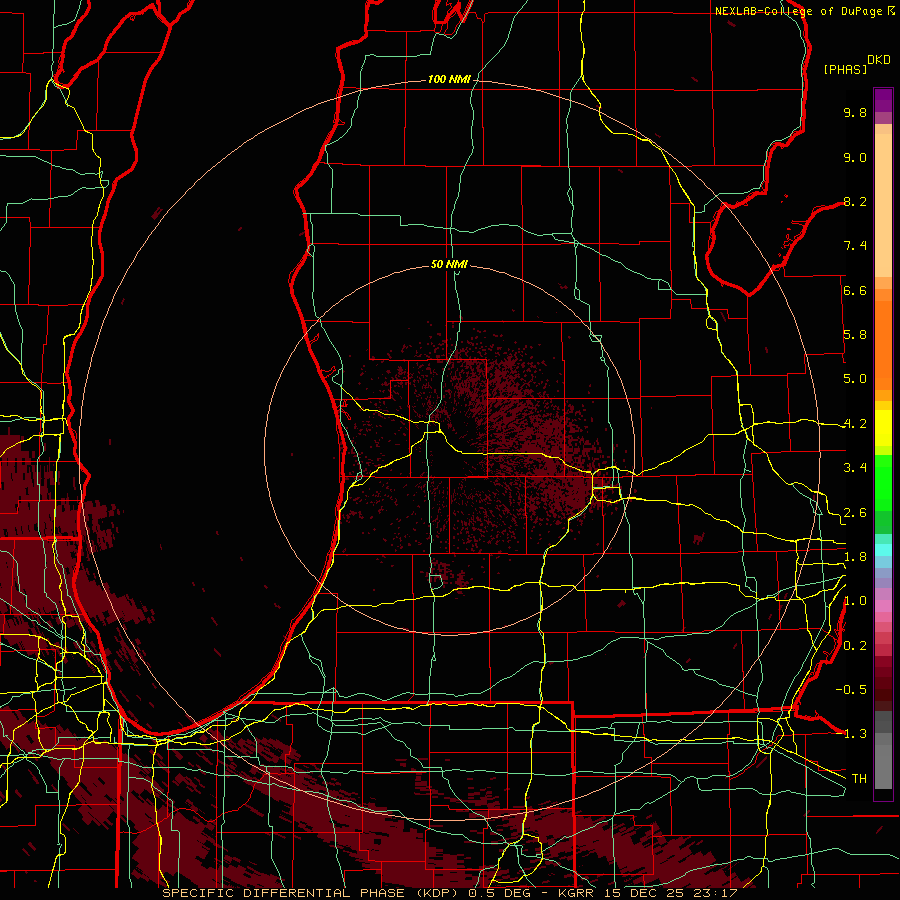Click the 6.6 legend value
Viewport: 900px width, 900px height.
855,290
